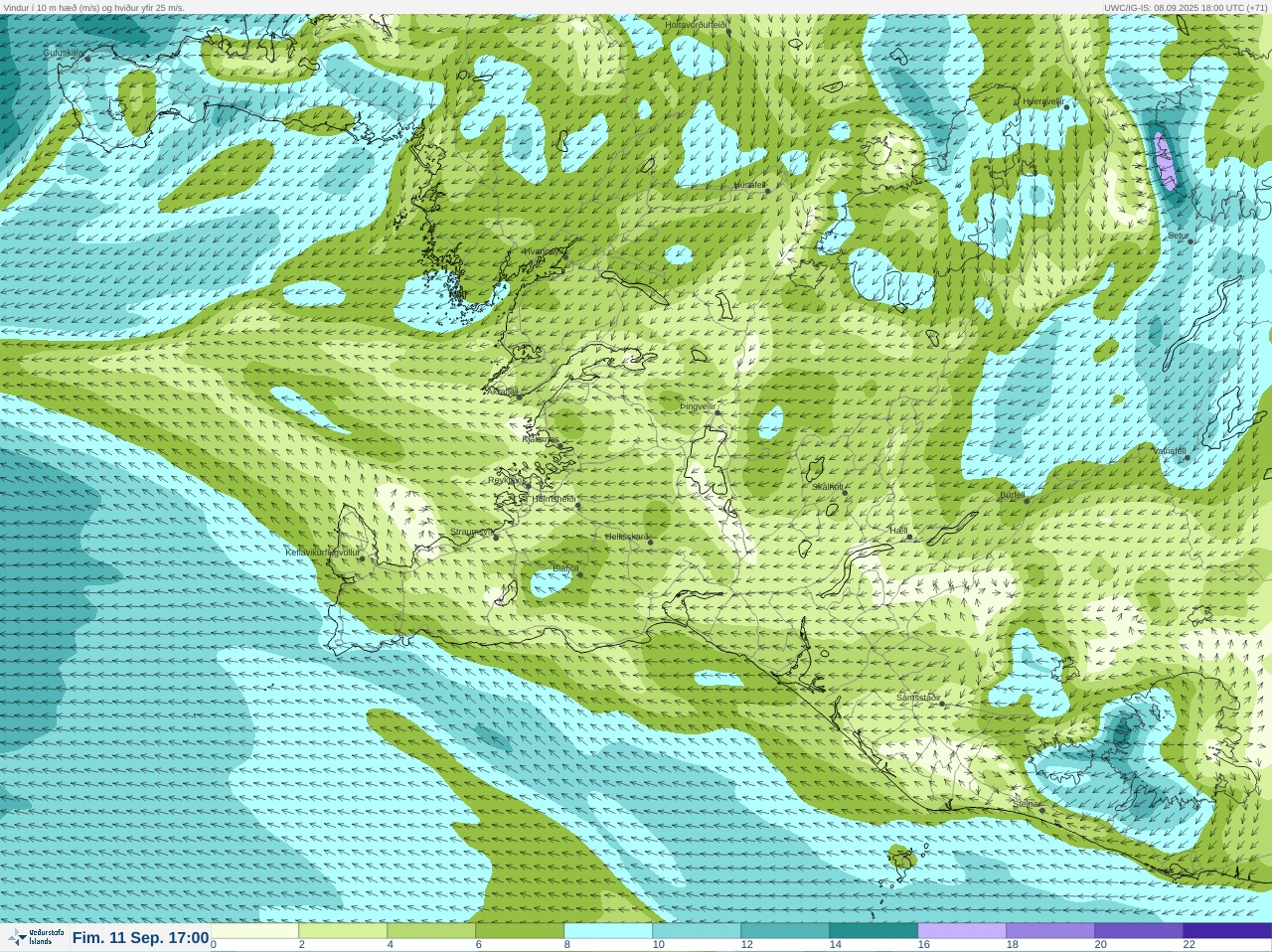1272x952 pixels.
Task: Click the Steinar station label
Action: tap(1028, 804)
